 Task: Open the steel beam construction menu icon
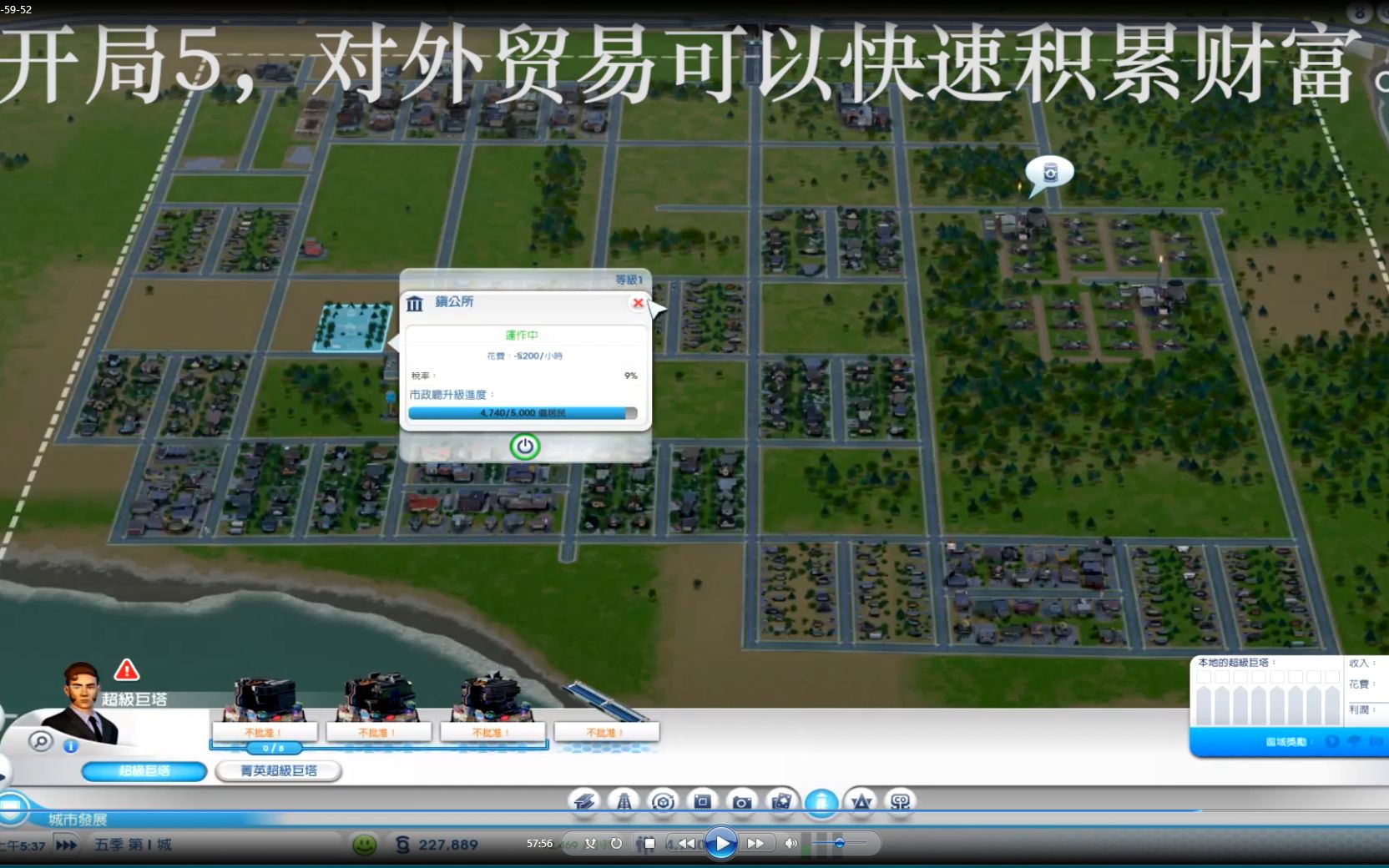585,802
